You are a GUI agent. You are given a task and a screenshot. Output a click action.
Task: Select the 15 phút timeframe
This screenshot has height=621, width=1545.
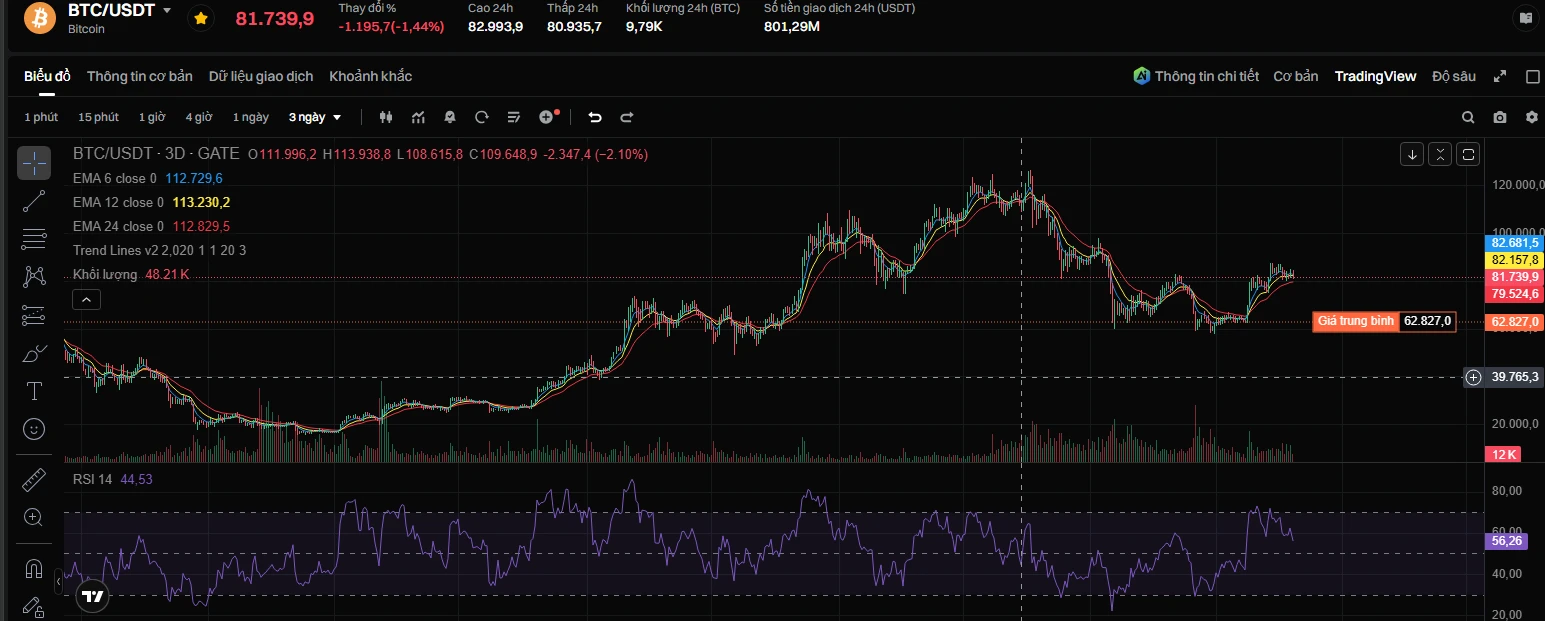click(98, 117)
